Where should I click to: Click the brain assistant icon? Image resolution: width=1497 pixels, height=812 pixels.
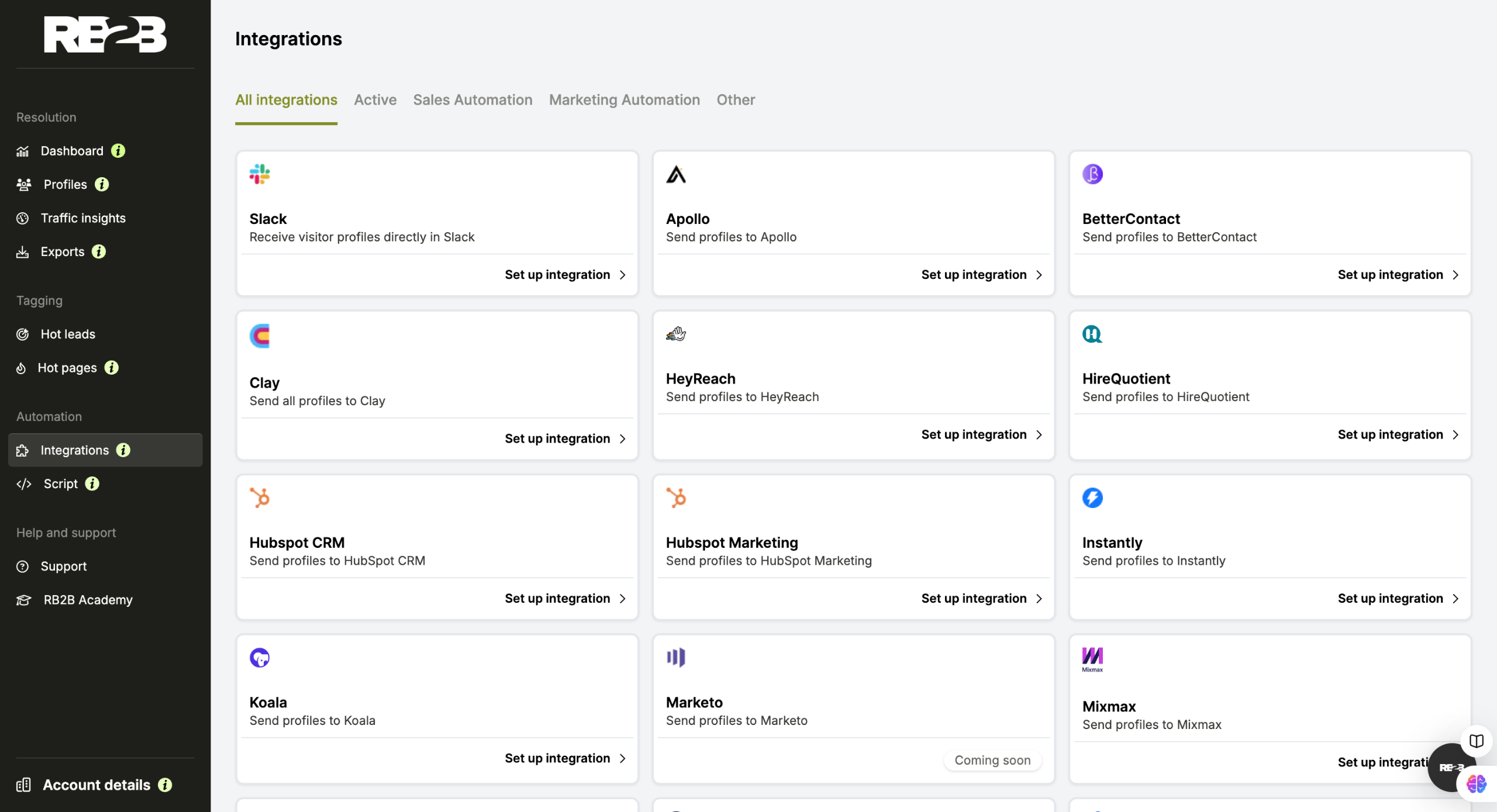(x=1476, y=783)
